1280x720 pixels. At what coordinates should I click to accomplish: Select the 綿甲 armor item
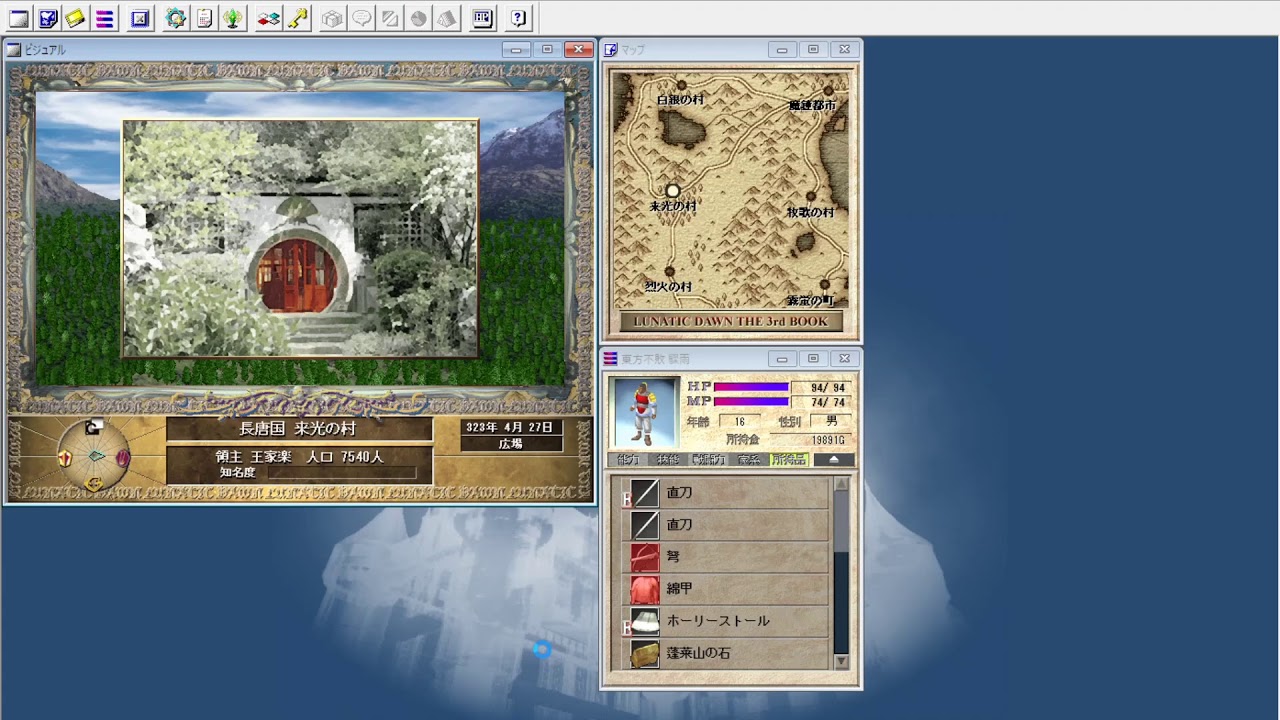[725, 588]
